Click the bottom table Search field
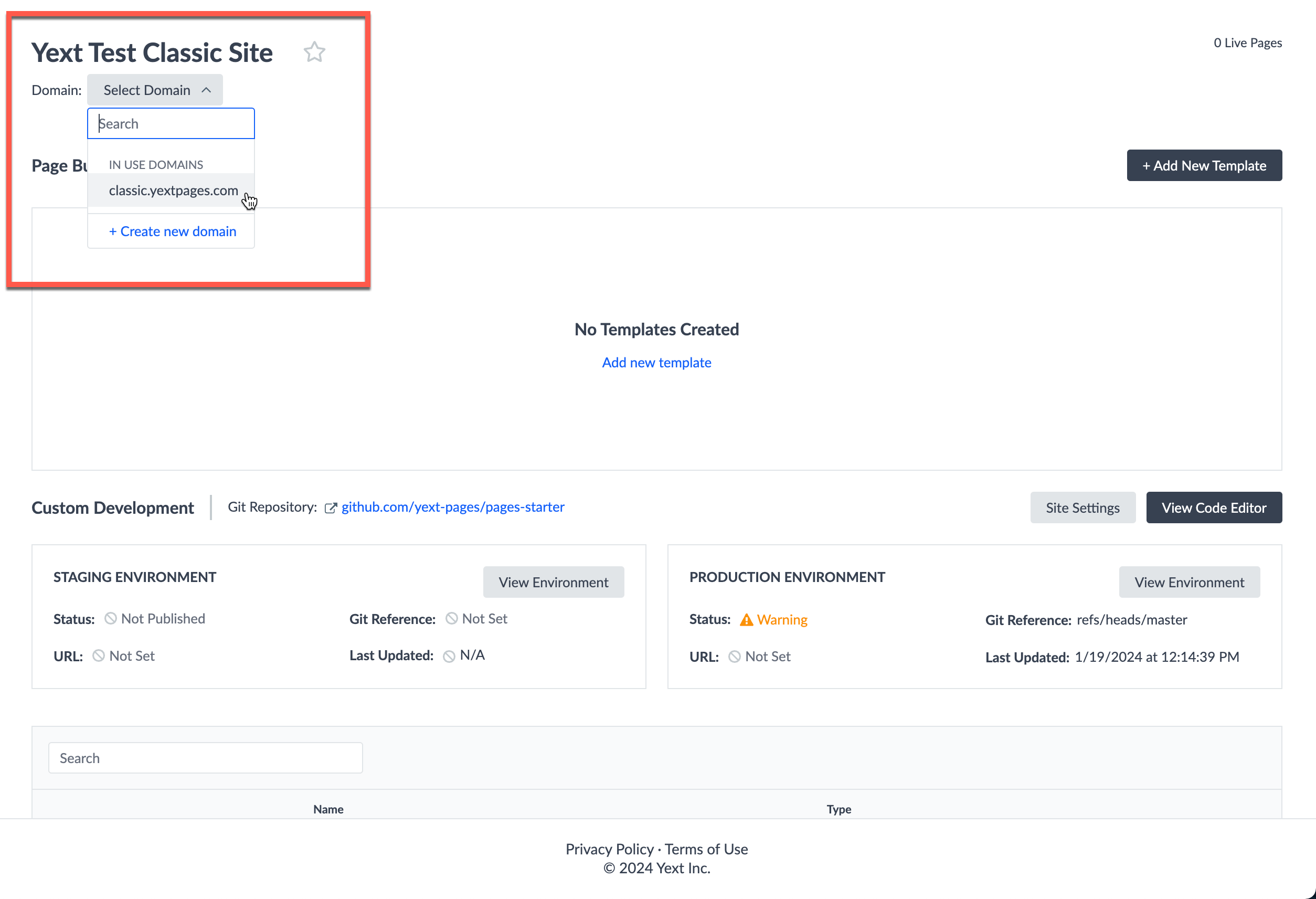This screenshot has width=1316, height=899. tap(206, 758)
